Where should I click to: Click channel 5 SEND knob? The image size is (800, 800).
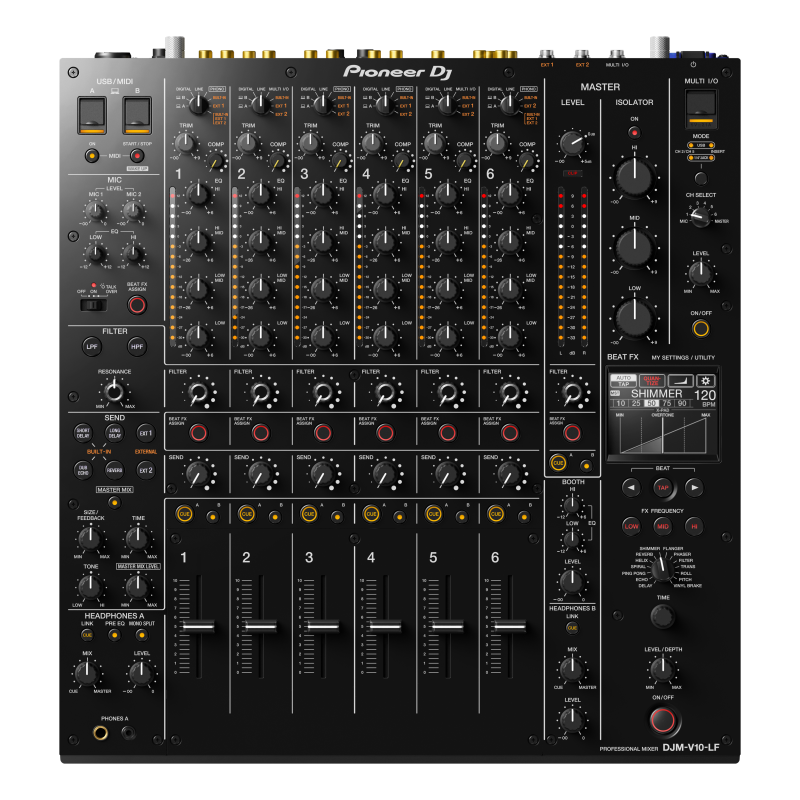447,475
